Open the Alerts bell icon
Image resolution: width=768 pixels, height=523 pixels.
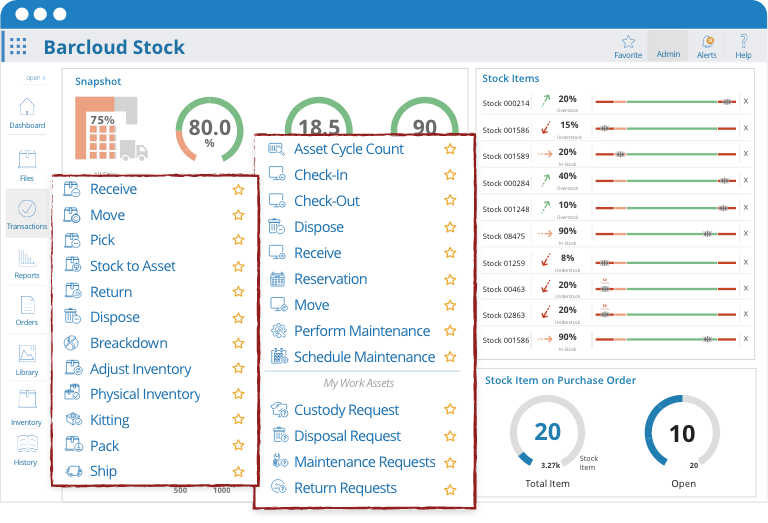pyautogui.click(x=707, y=46)
